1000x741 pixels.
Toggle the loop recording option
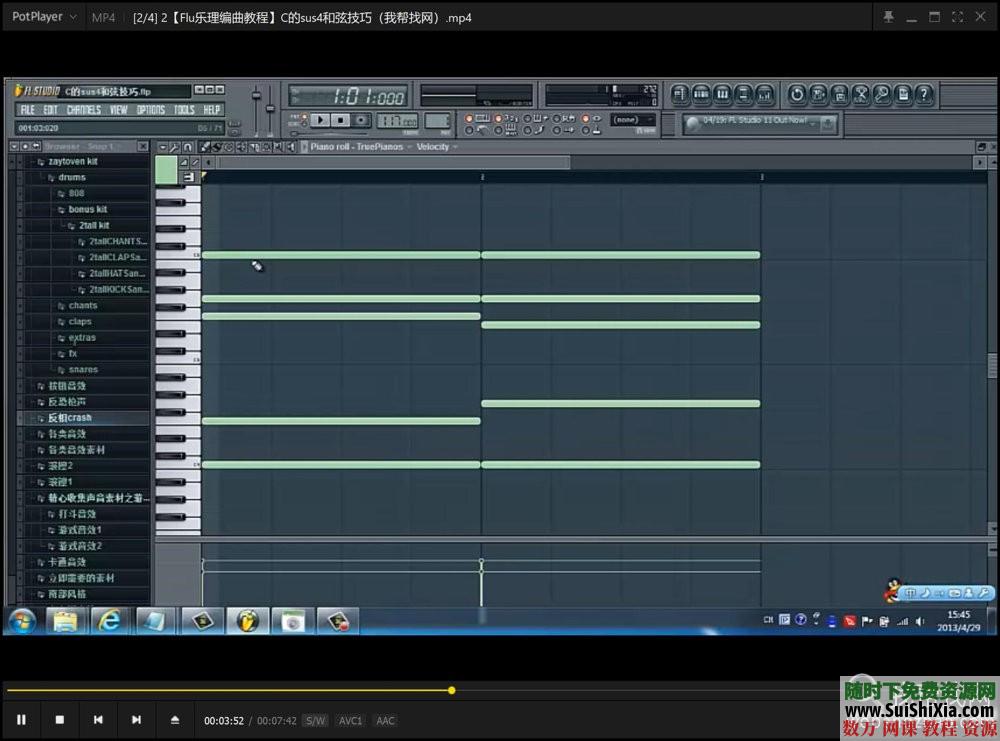click(x=566, y=119)
